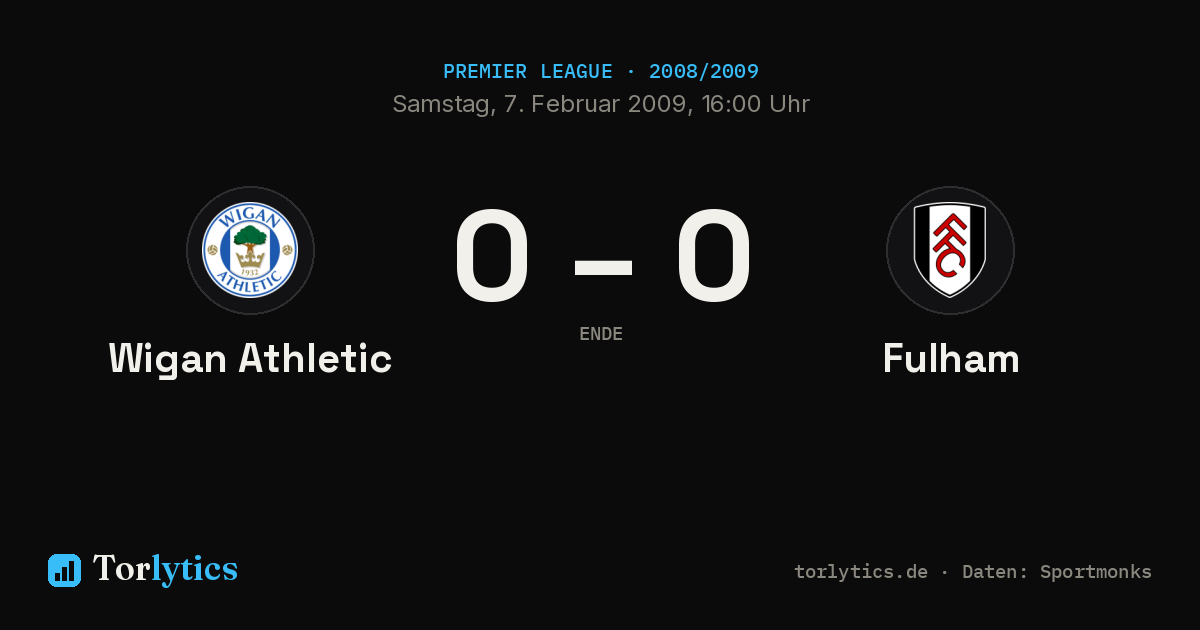Image resolution: width=1200 pixels, height=630 pixels.
Task: Select the 16:00 Uhr kickoff time
Action: [756, 104]
